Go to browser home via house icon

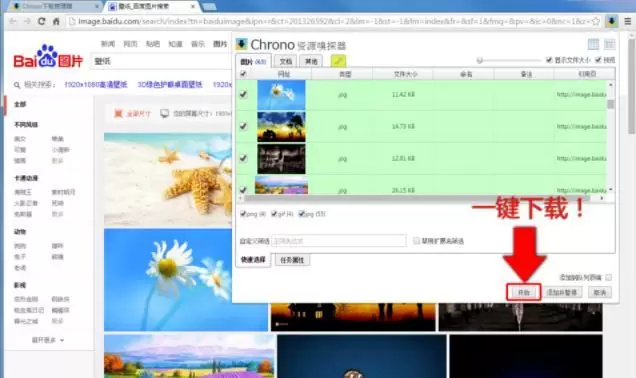click(56, 21)
